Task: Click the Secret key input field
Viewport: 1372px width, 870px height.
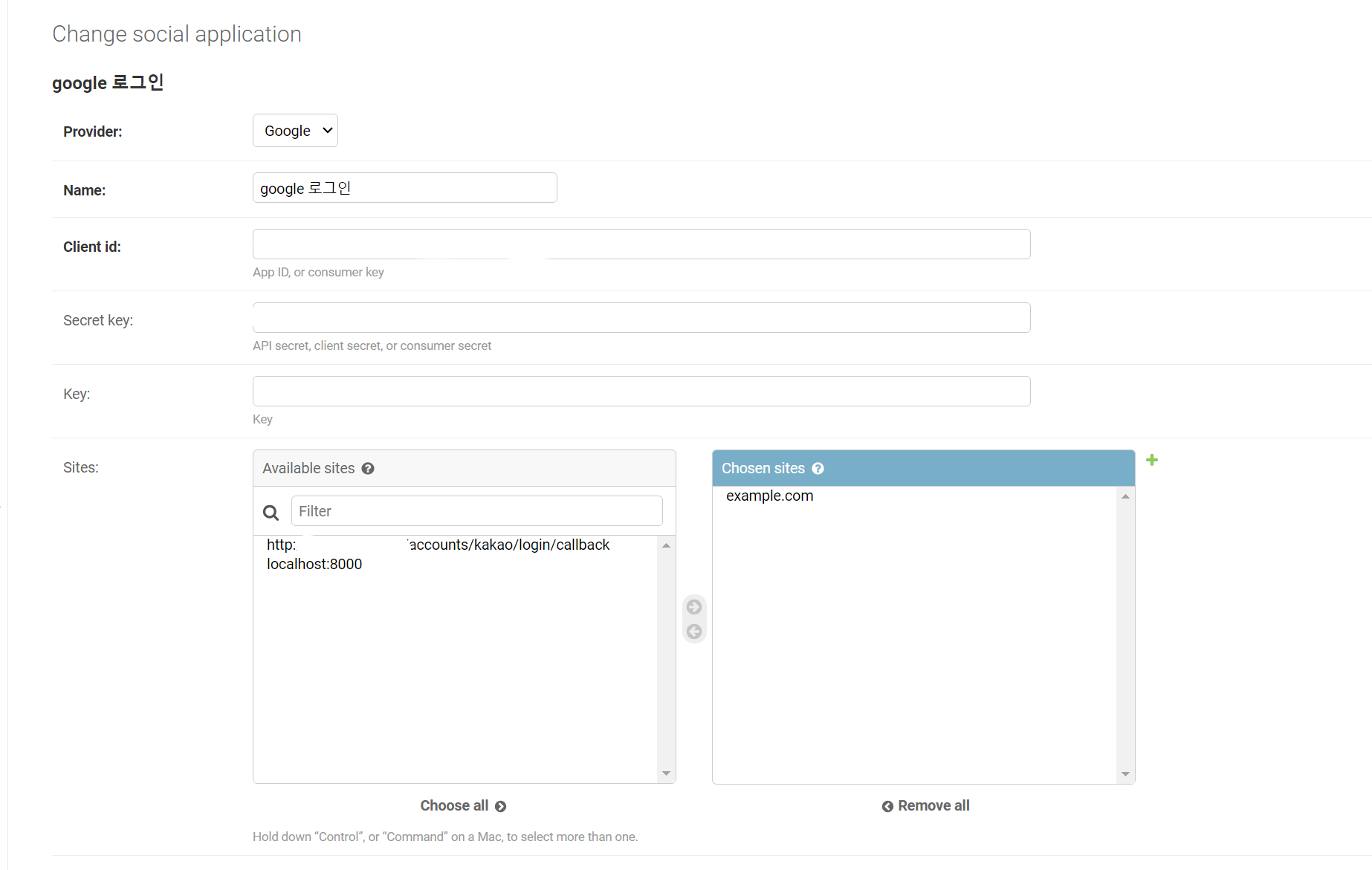Action: [x=641, y=318]
